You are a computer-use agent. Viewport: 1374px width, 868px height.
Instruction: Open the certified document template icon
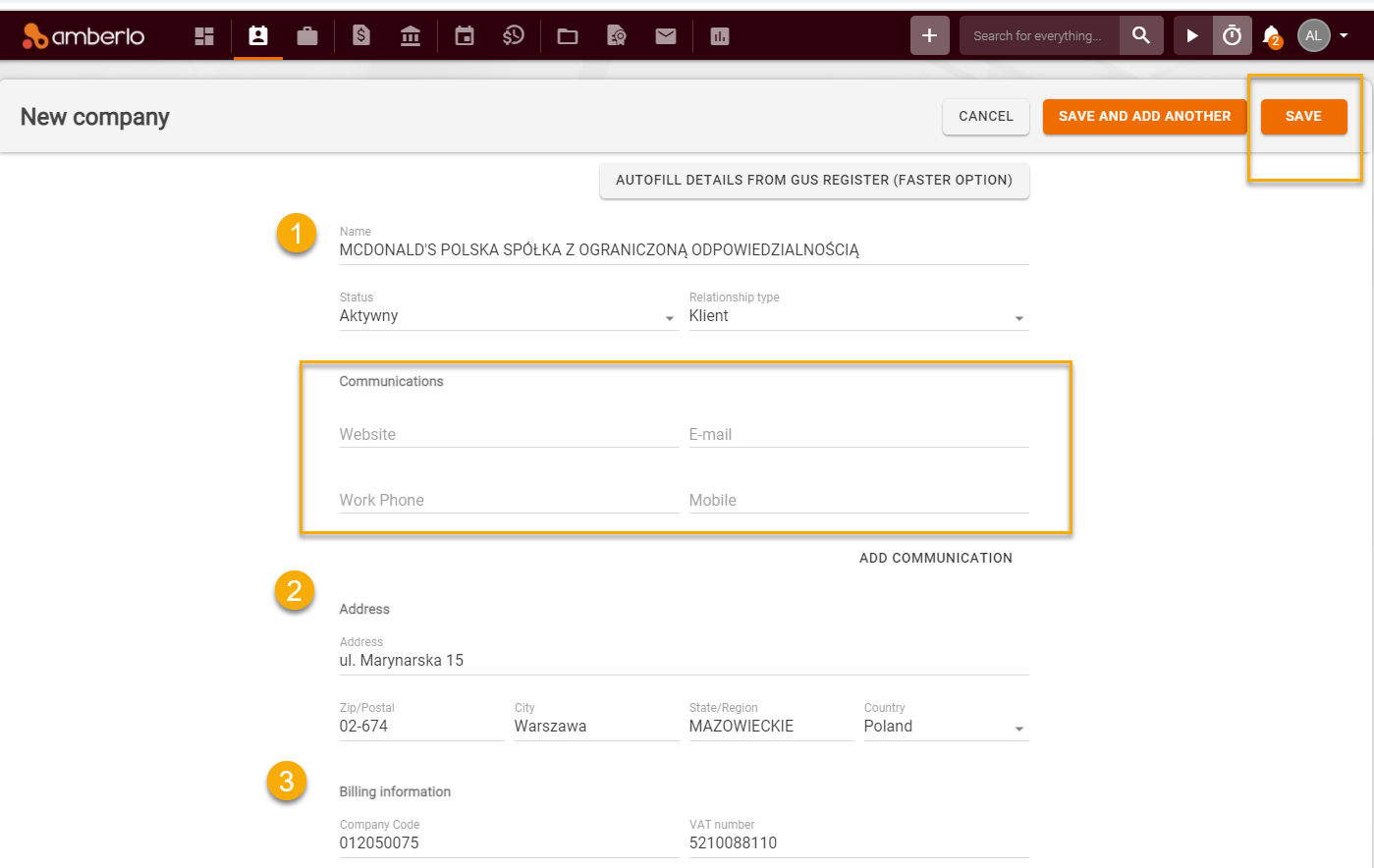pos(617,36)
